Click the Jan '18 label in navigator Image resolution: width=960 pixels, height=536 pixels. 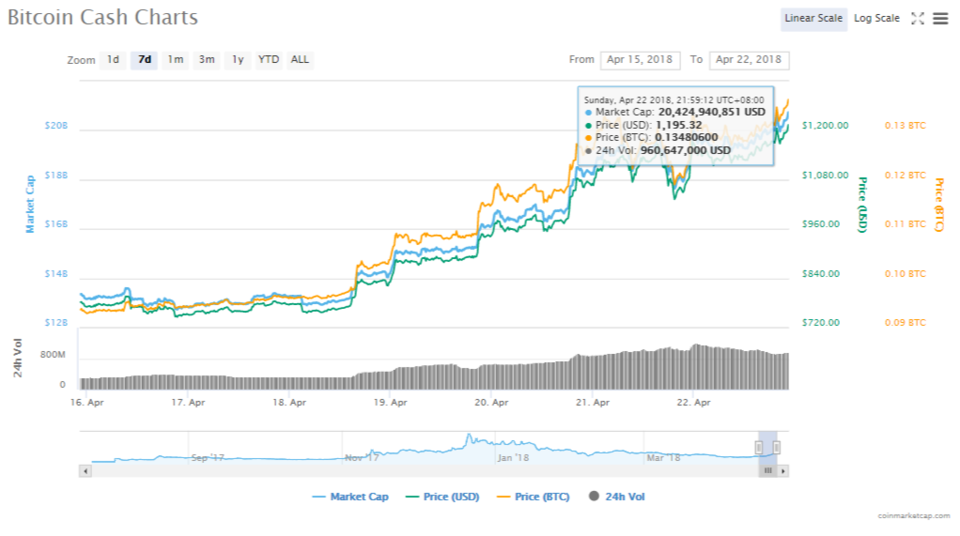click(x=513, y=458)
